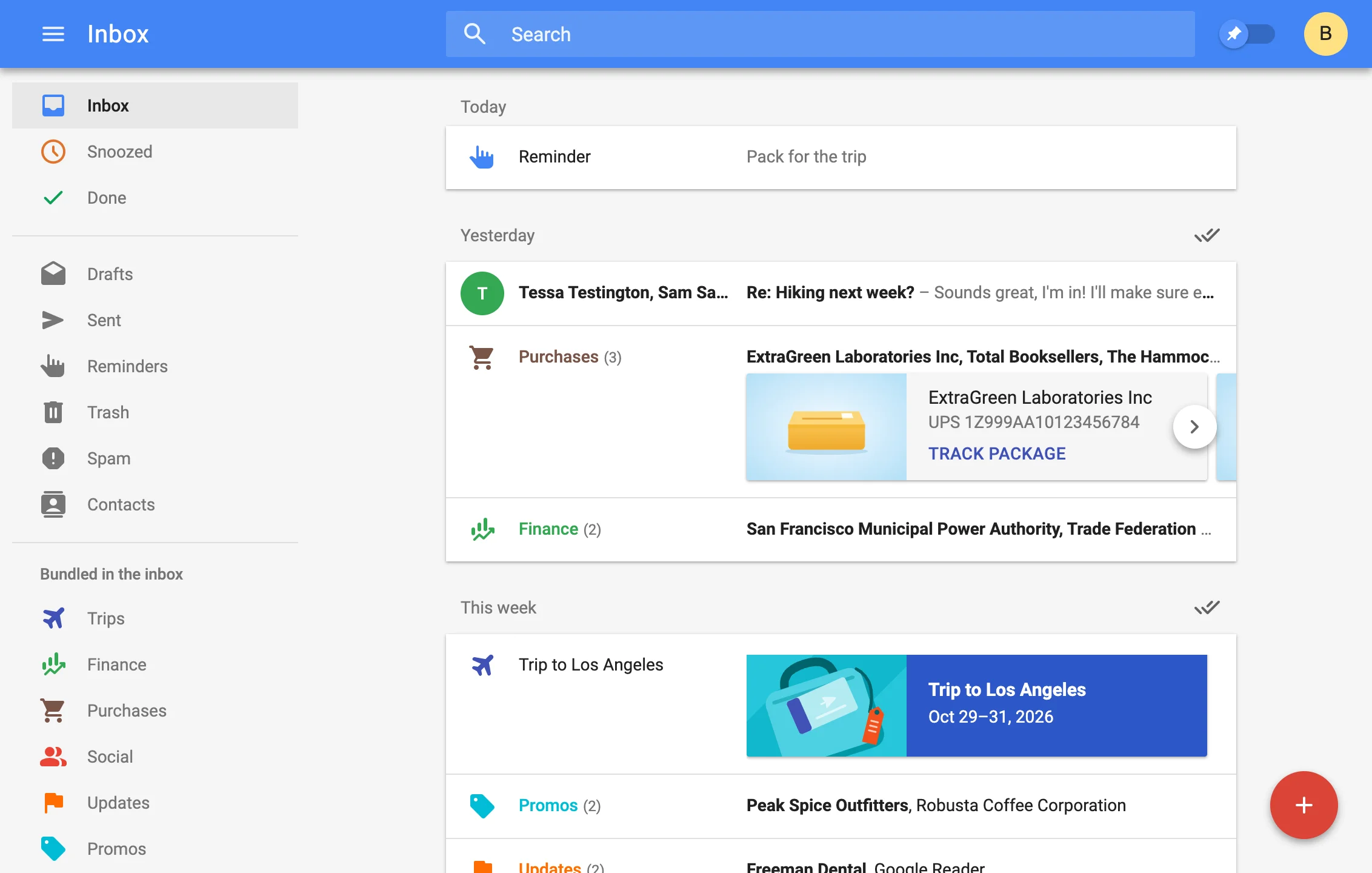1372x873 pixels.
Task: Click the Sent paper-plane icon
Action: click(x=53, y=320)
